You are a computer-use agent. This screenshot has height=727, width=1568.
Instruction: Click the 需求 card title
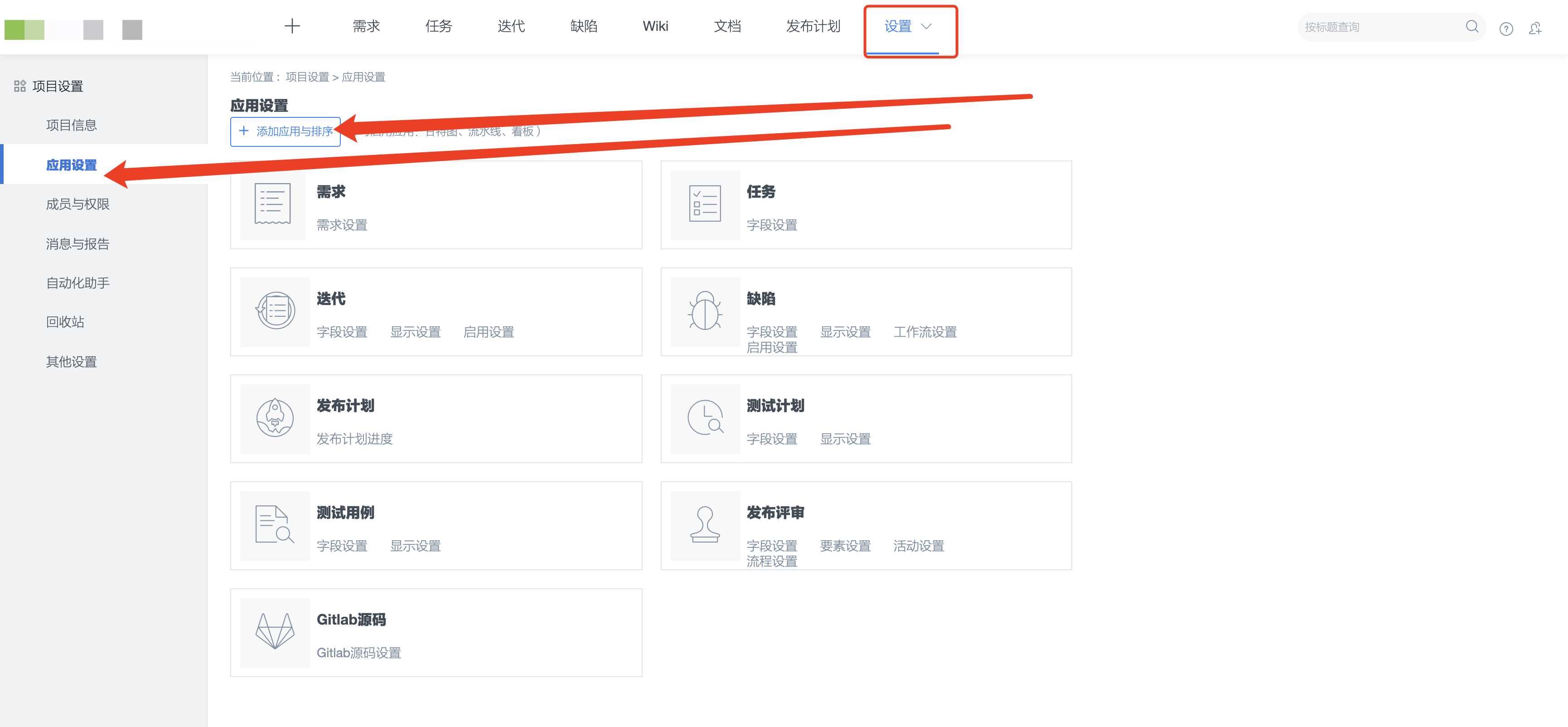click(x=330, y=192)
